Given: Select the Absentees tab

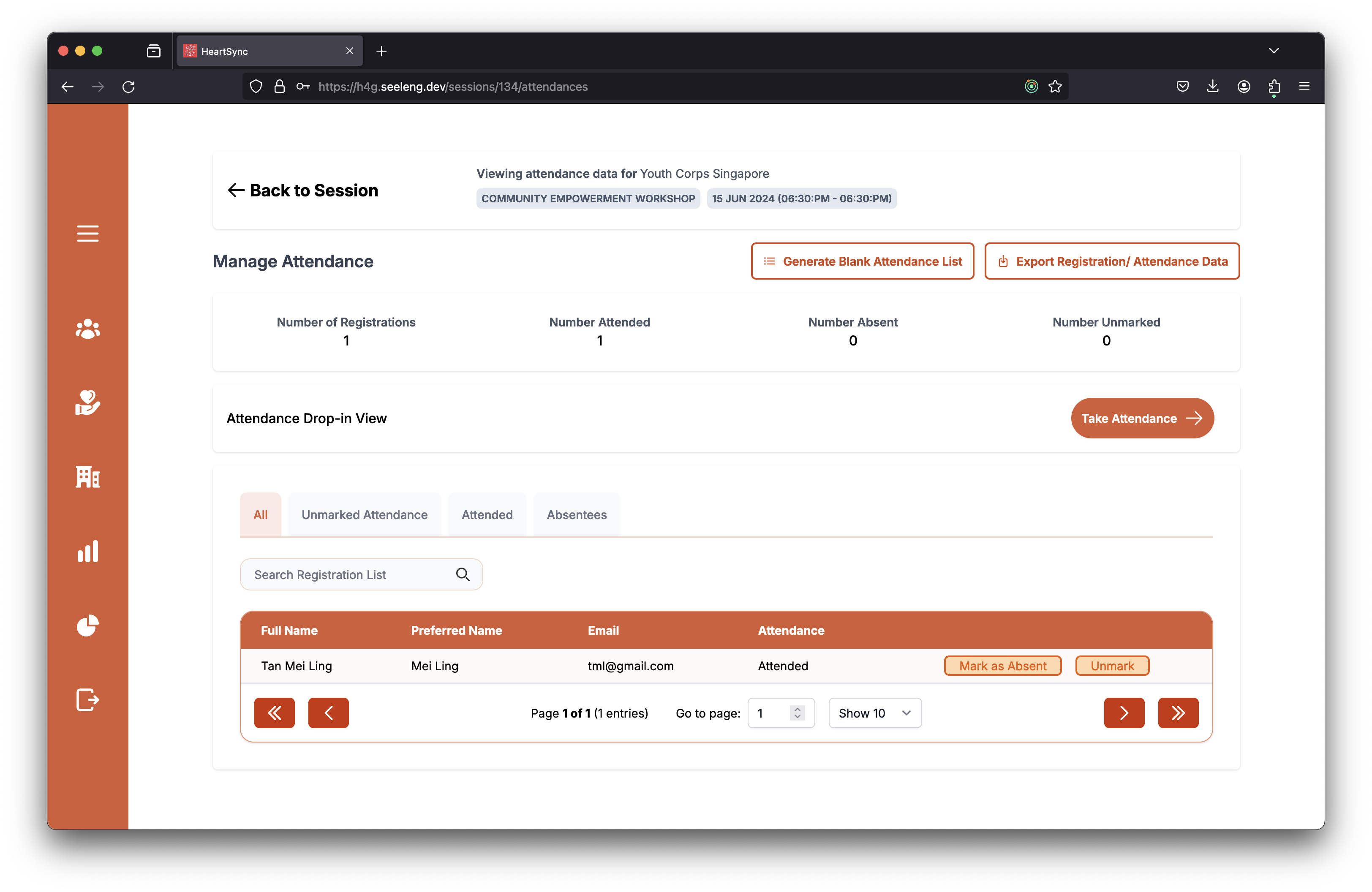Looking at the screenshot, I should click(x=577, y=514).
